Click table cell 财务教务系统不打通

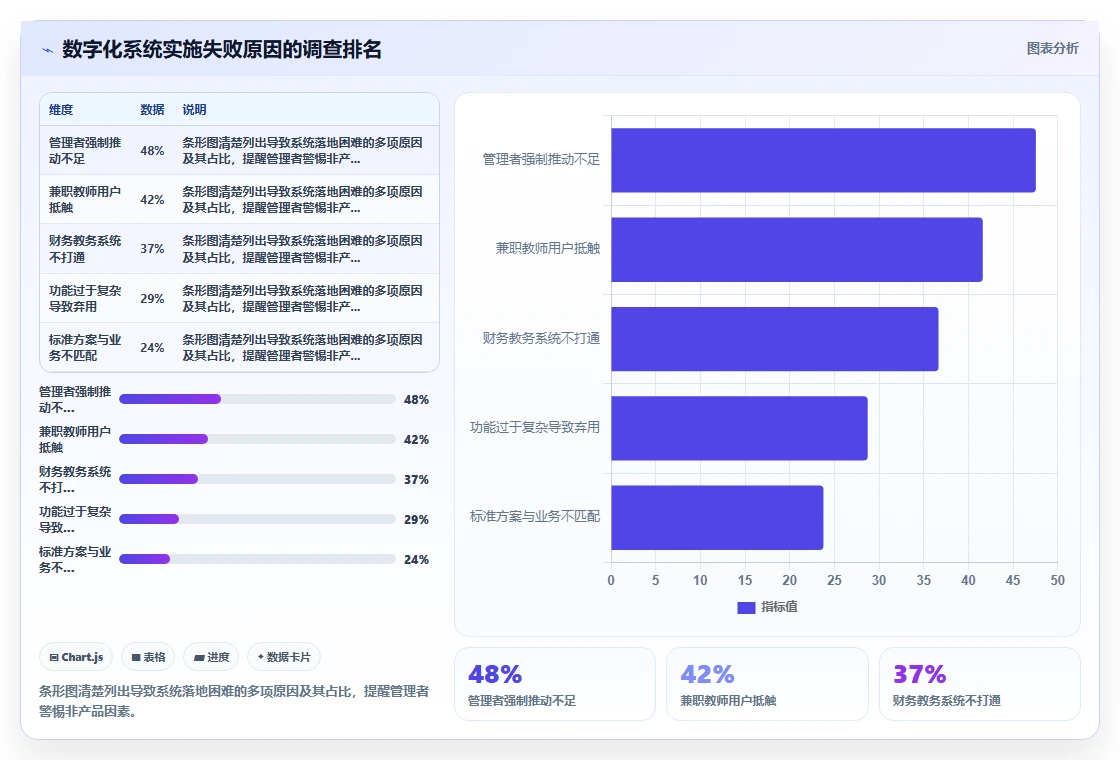85,249
